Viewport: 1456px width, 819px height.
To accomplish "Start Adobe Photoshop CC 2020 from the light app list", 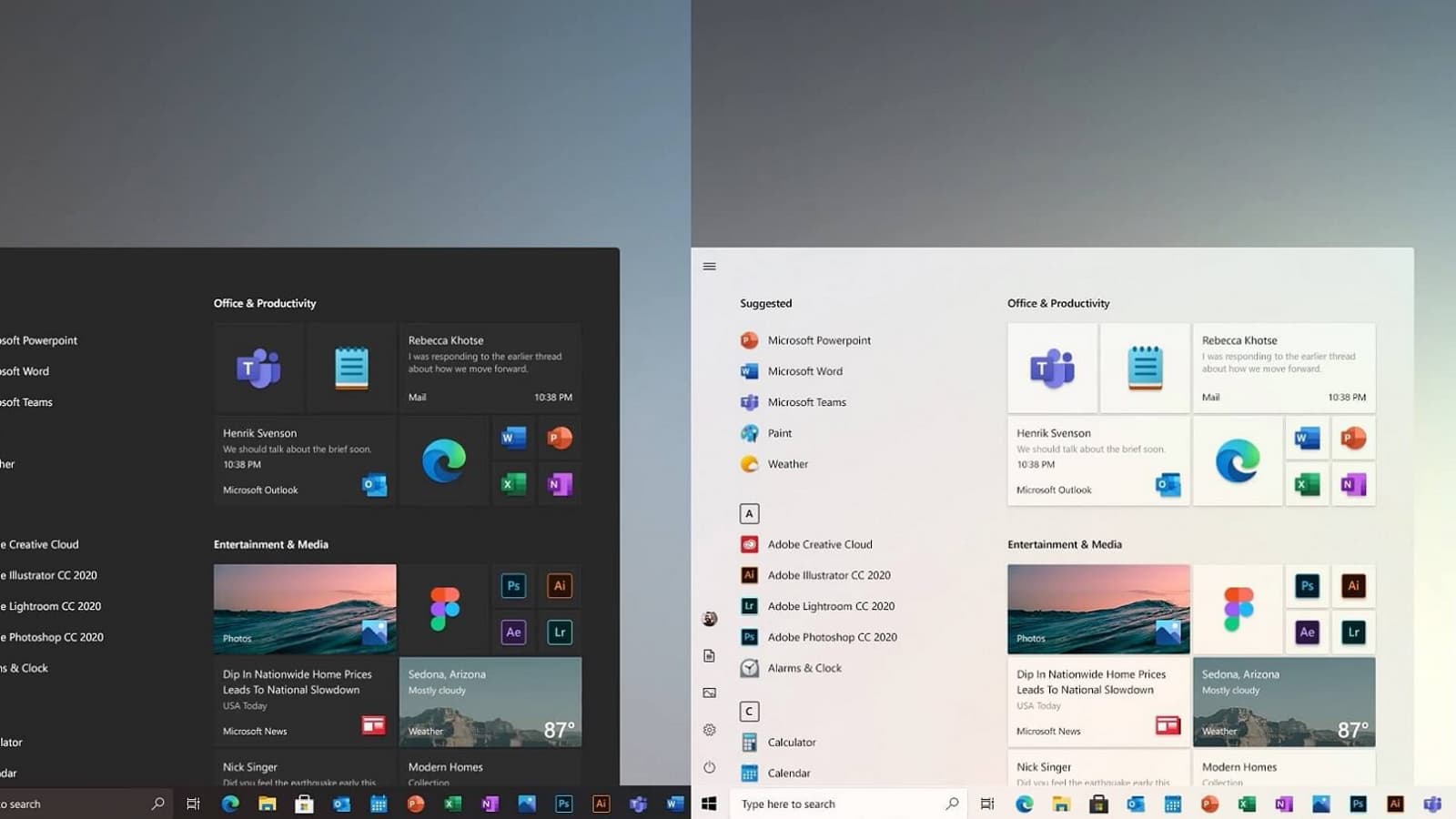I will [818, 637].
